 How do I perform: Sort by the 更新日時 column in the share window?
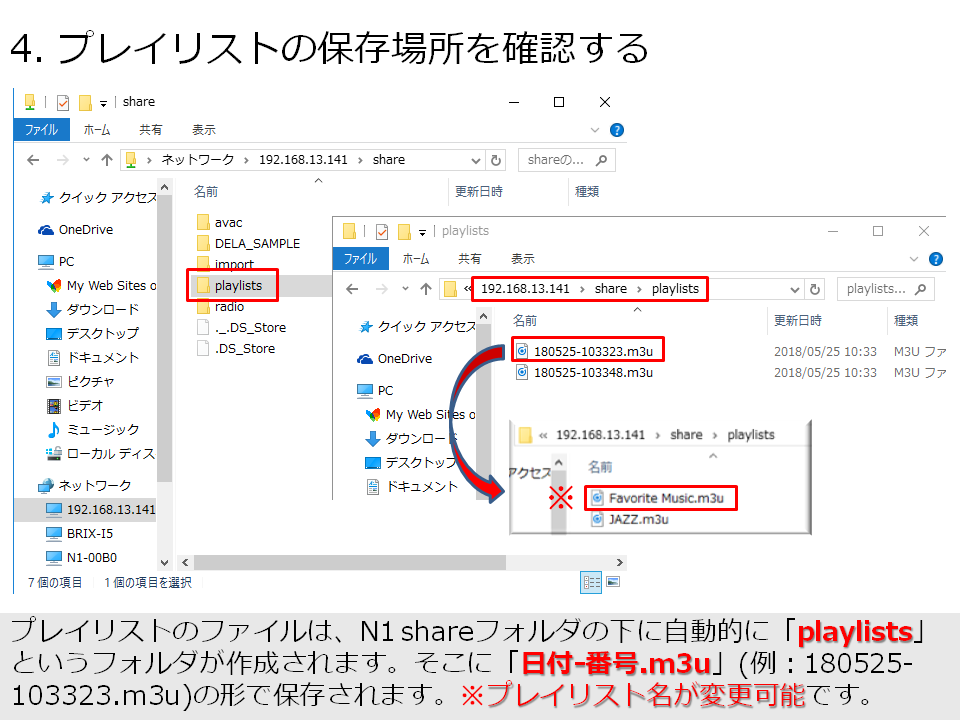(479, 191)
